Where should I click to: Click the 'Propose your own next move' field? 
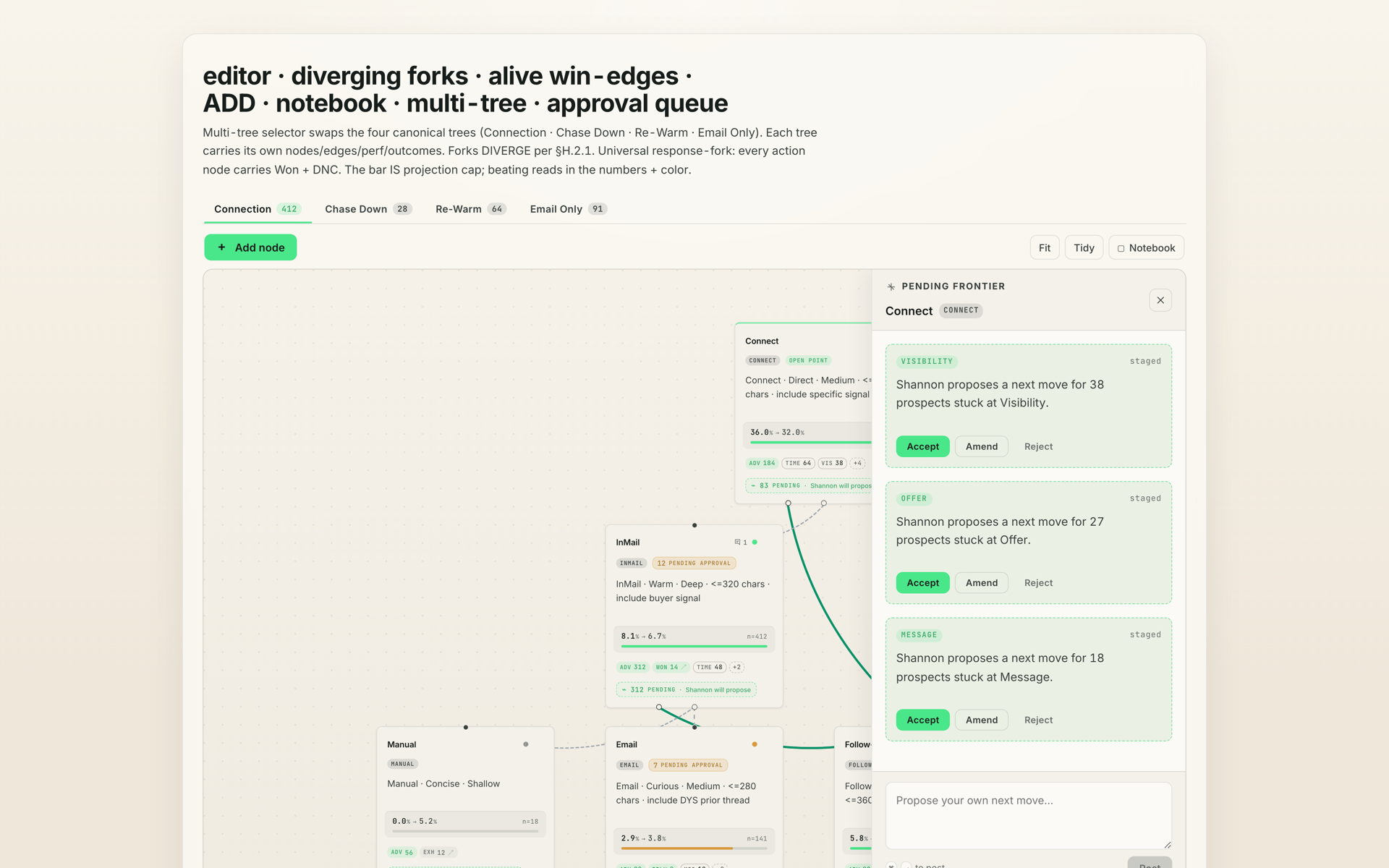pos(1029,815)
